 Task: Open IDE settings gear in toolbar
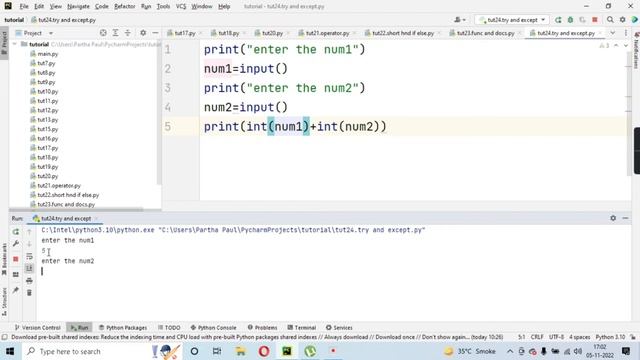622,20
